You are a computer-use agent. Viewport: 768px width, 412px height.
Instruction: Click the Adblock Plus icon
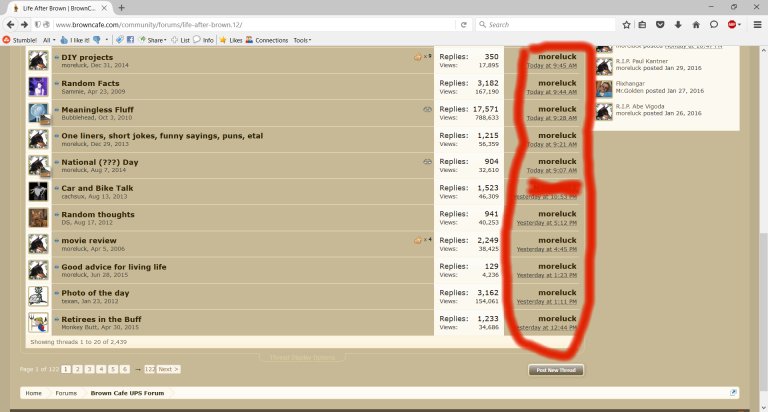(x=732, y=24)
